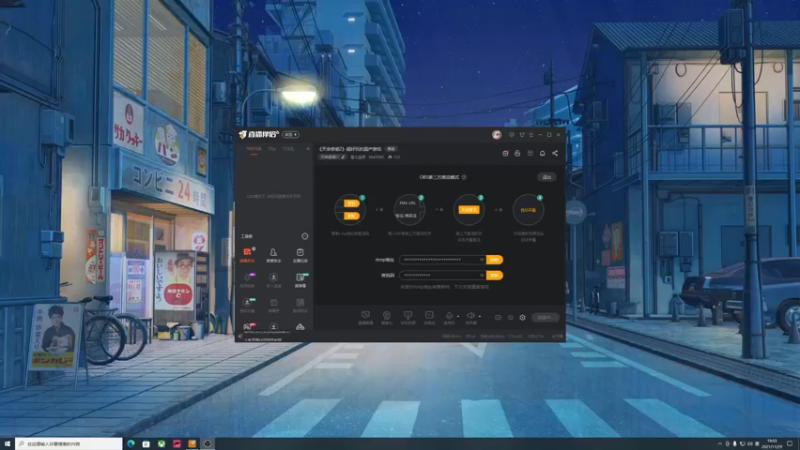Open the hamburger menu in the title bar
The height and width of the screenshot is (450, 800).
(x=531, y=135)
